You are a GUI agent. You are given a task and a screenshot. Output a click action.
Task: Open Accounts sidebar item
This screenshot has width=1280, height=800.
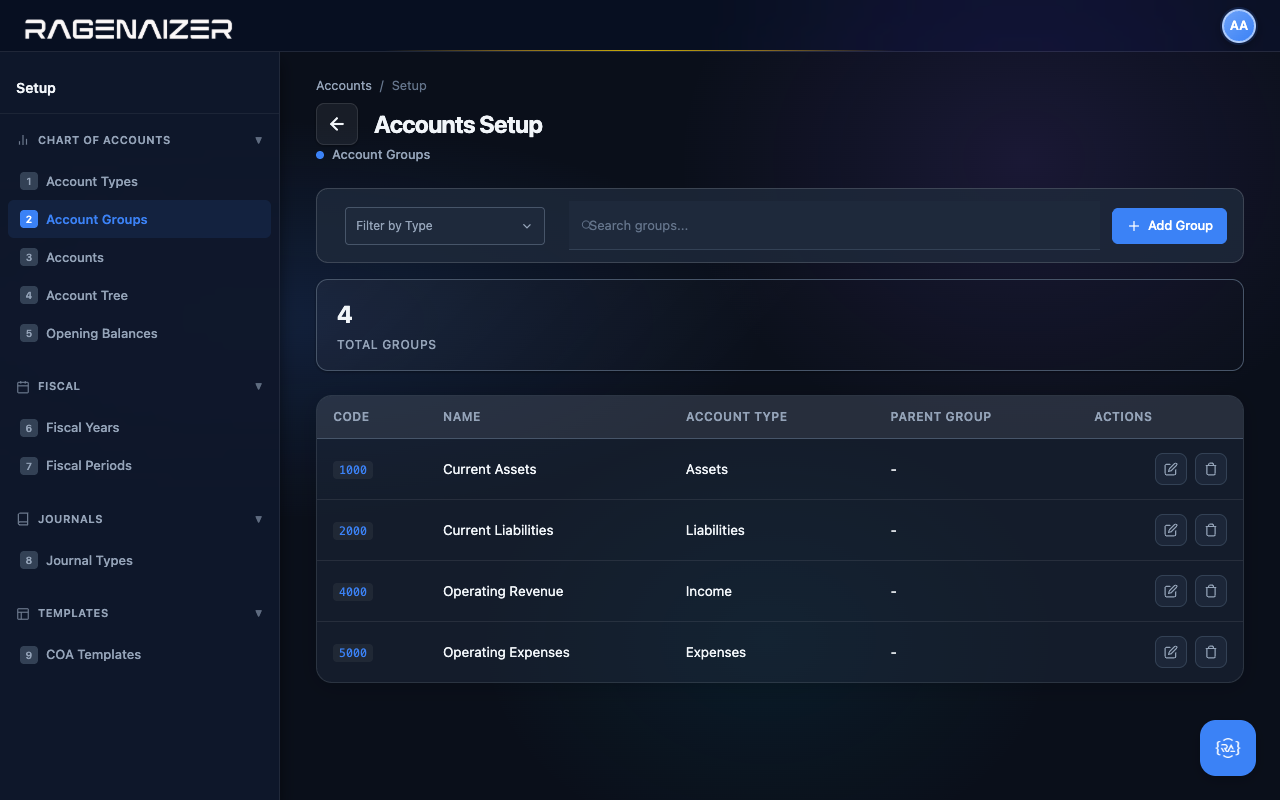tap(139, 257)
